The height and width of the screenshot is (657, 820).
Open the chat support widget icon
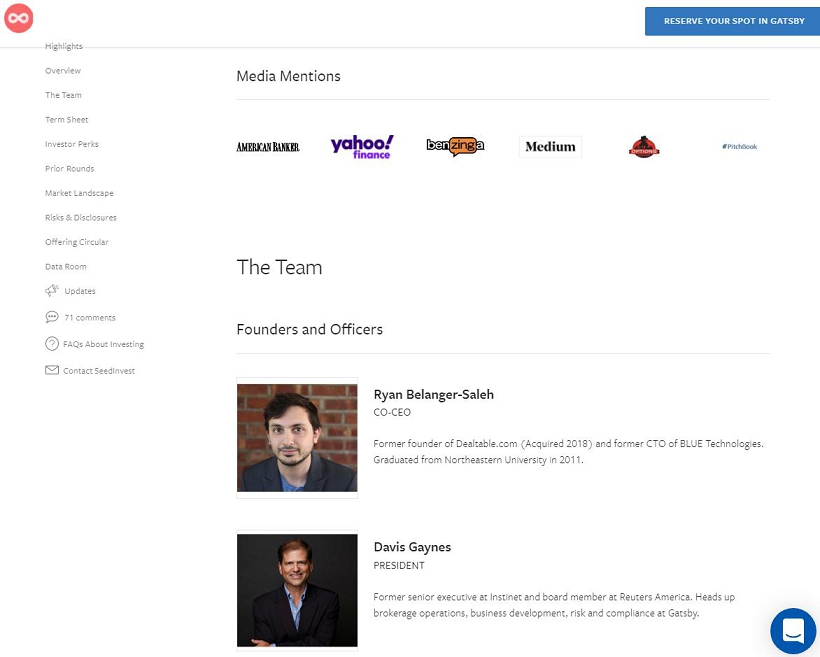tap(793, 631)
